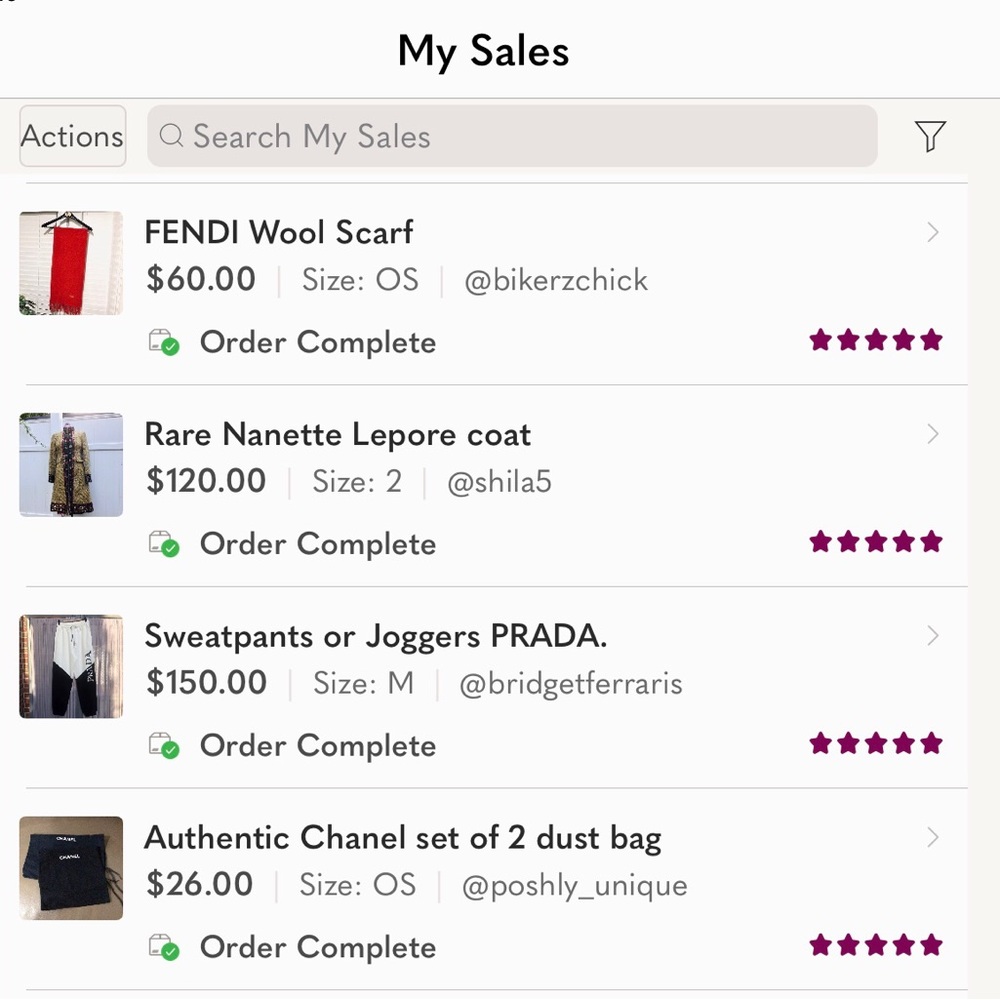Focus the Search My Sales field
Screen dimensions: 1000x1000
[512, 136]
